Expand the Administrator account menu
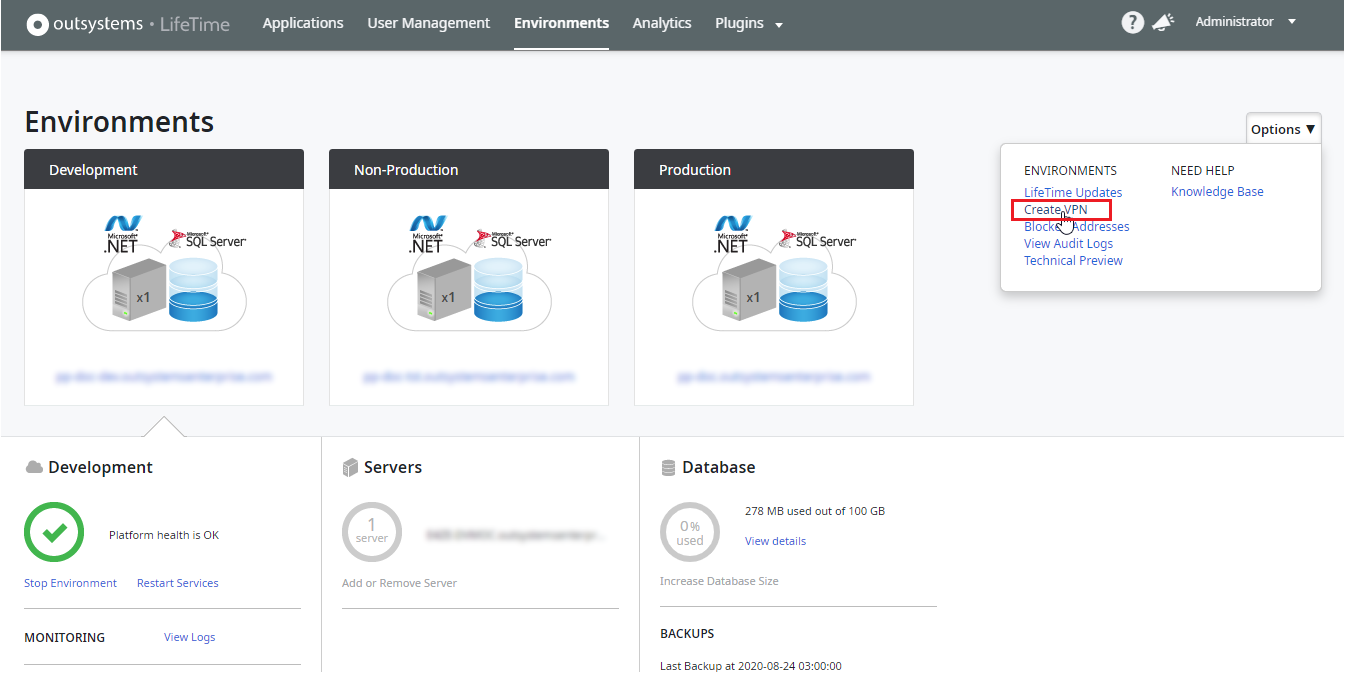 click(x=1243, y=21)
